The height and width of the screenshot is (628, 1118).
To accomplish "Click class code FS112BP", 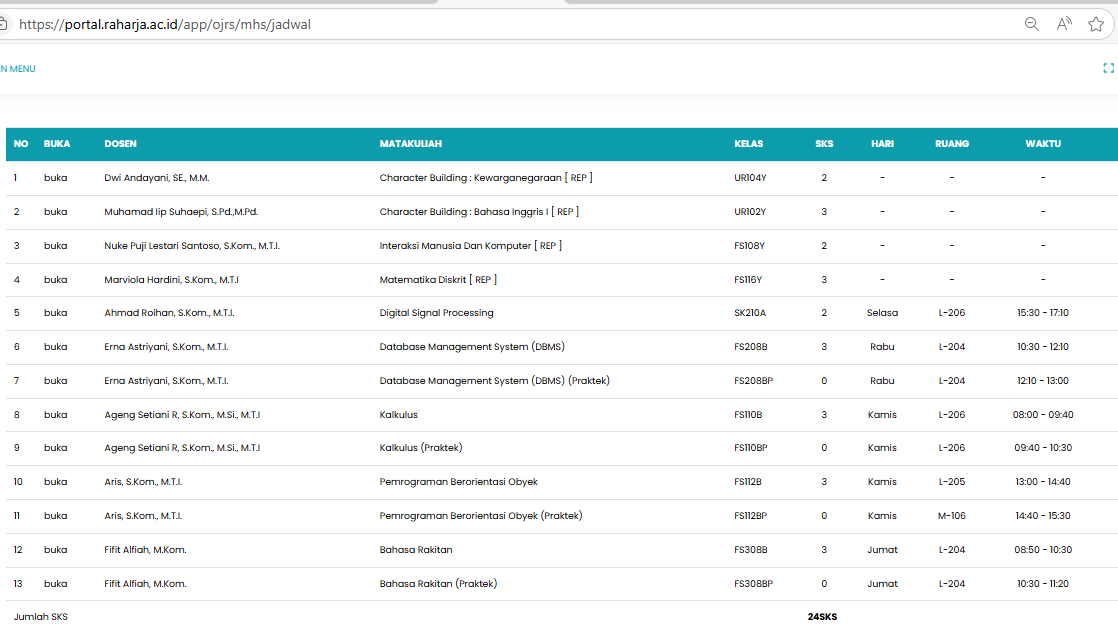I will pyautogui.click(x=751, y=515).
